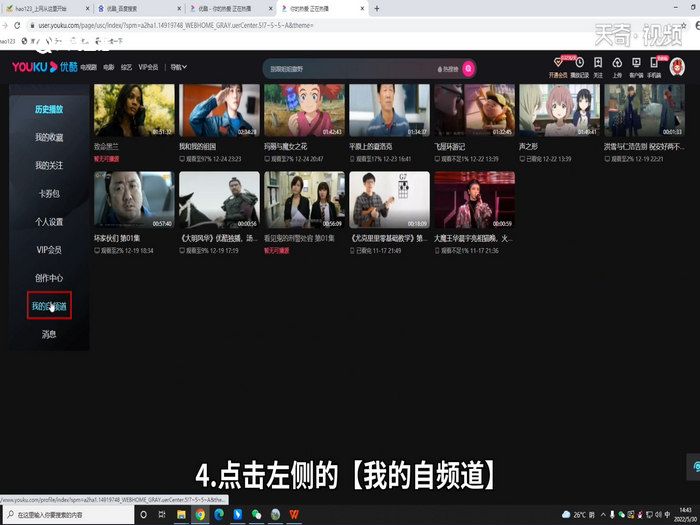Open the 平原上的夏洛克 video thumbnail
Screen dimensions: 700x525
[x=389, y=110]
